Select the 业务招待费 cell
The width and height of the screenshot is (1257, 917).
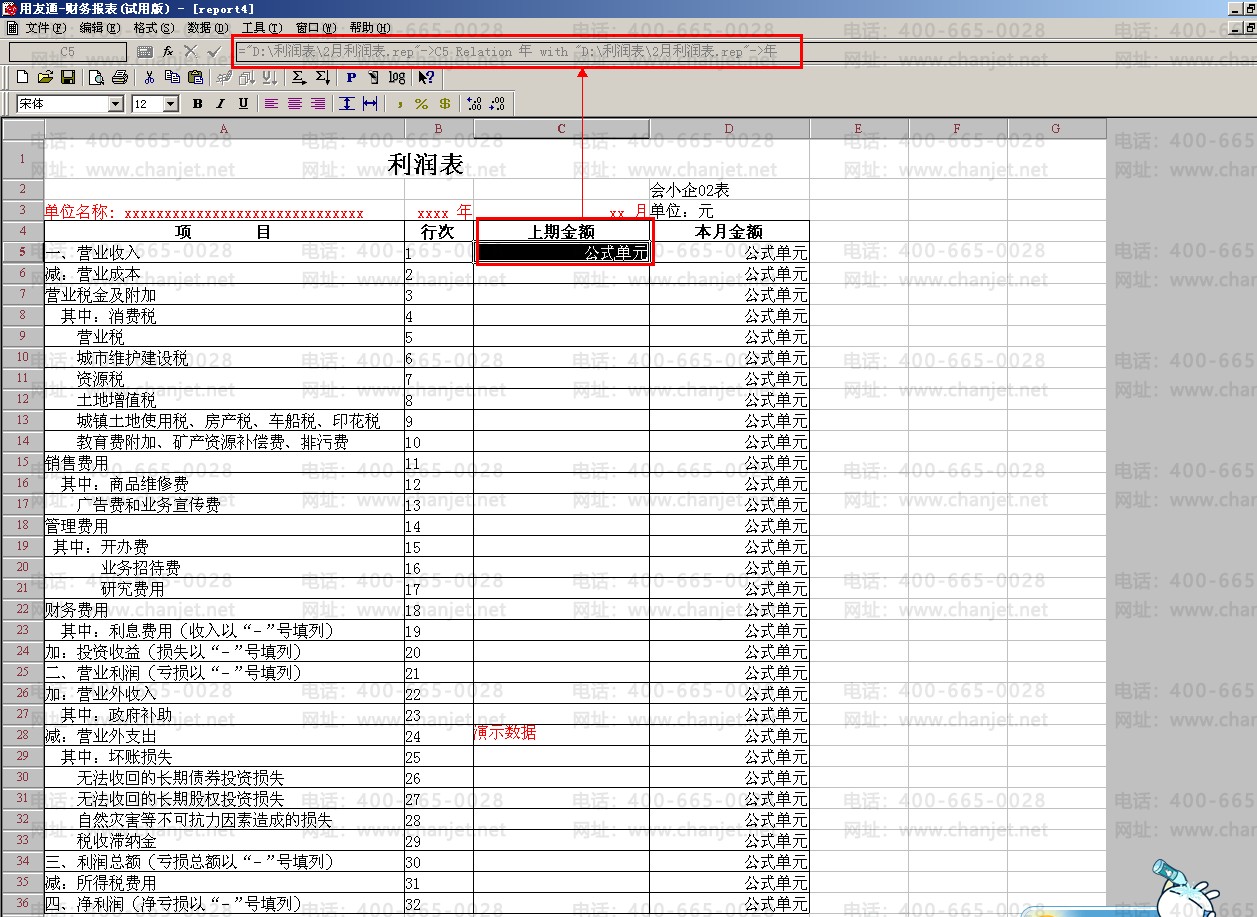(224, 568)
